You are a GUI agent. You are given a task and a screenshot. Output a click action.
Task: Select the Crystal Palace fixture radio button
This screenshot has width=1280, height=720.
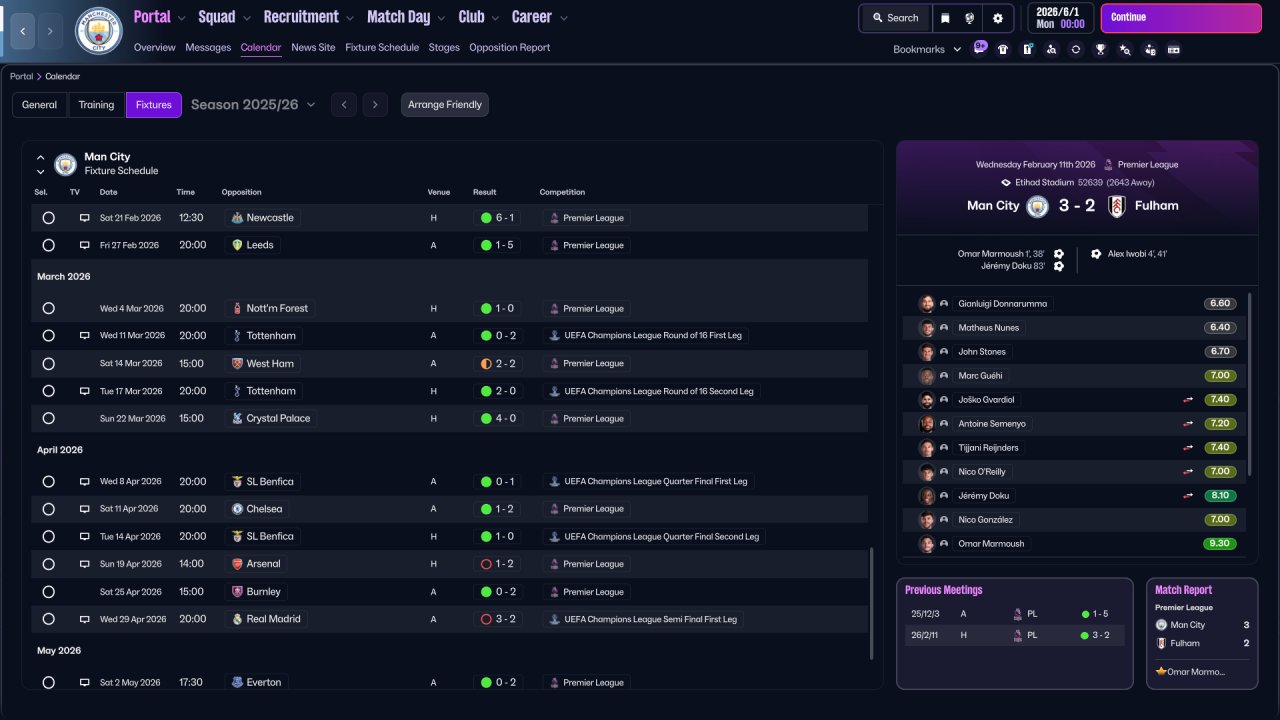coord(48,418)
